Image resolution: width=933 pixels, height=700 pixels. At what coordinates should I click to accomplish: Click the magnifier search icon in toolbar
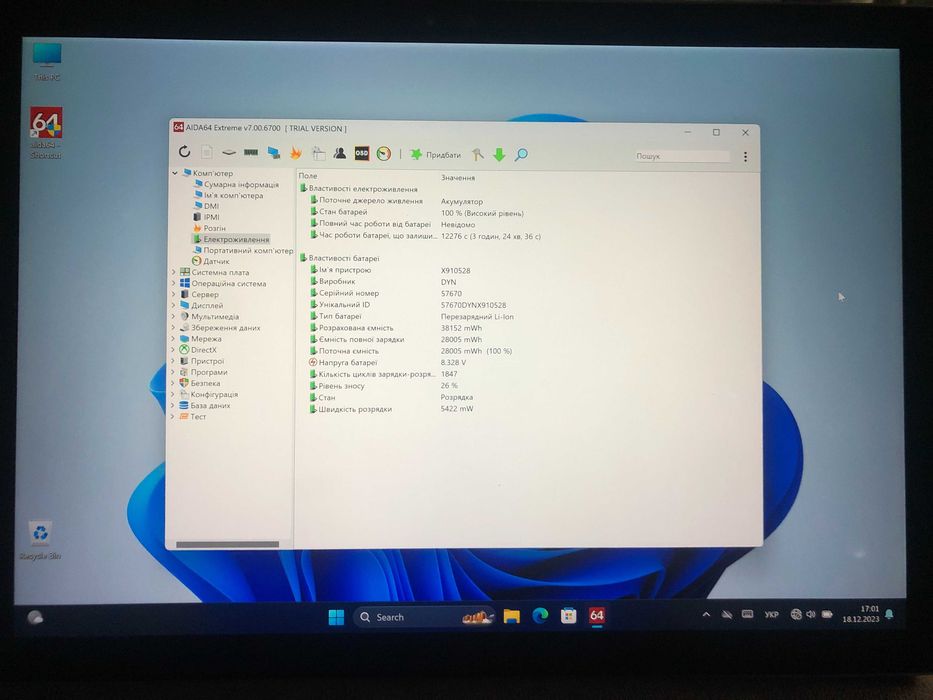pos(521,155)
